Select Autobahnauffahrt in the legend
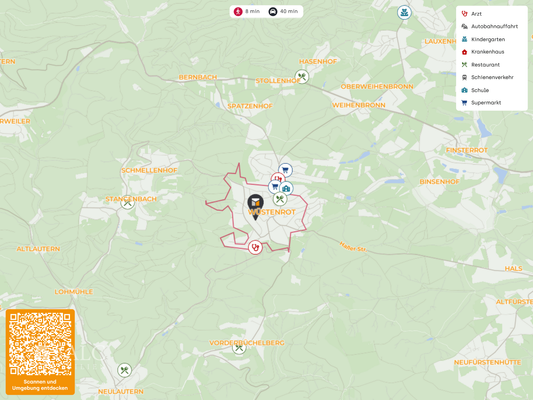Image resolution: width=533 pixels, height=400 pixels. (489, 27)
